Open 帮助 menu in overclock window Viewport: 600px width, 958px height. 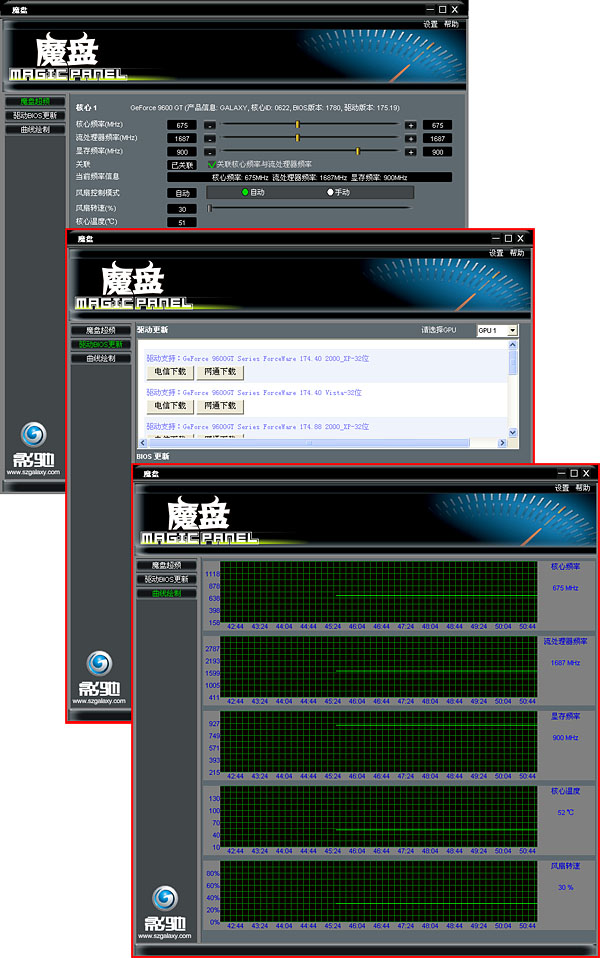click(x=451, y=24)
